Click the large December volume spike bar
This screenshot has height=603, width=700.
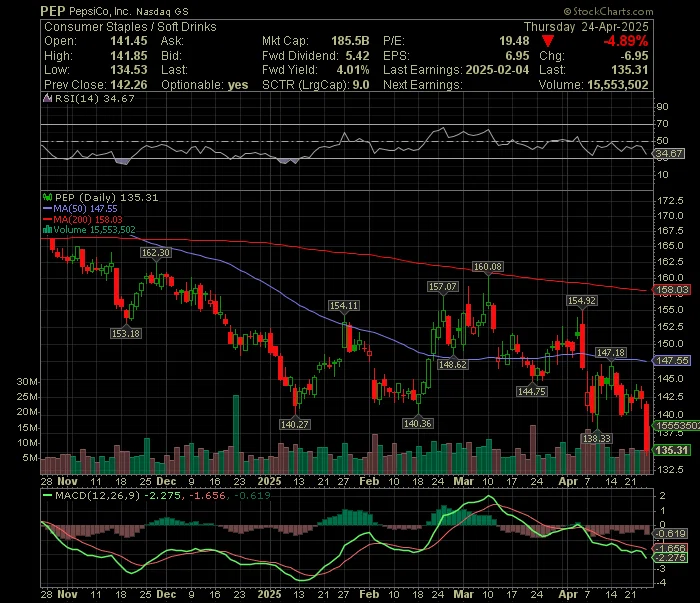(x=236, y=434)
